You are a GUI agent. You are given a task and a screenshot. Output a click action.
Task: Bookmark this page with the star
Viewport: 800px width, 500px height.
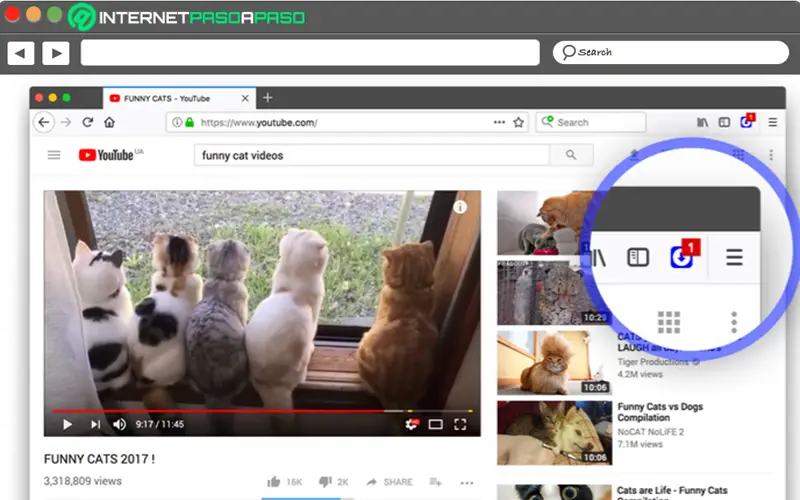click(518, 122)
